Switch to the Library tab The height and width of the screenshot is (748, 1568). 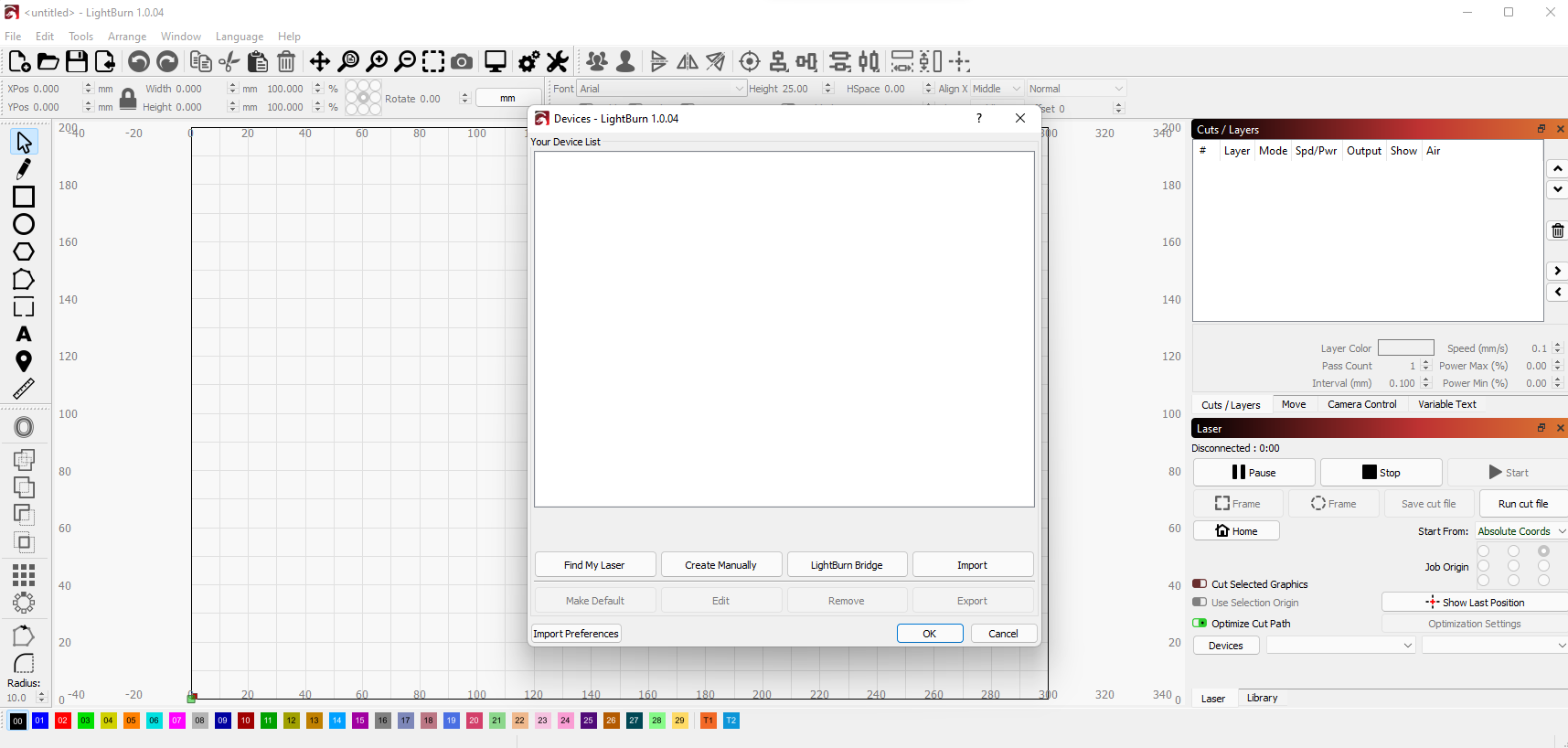1262,698
